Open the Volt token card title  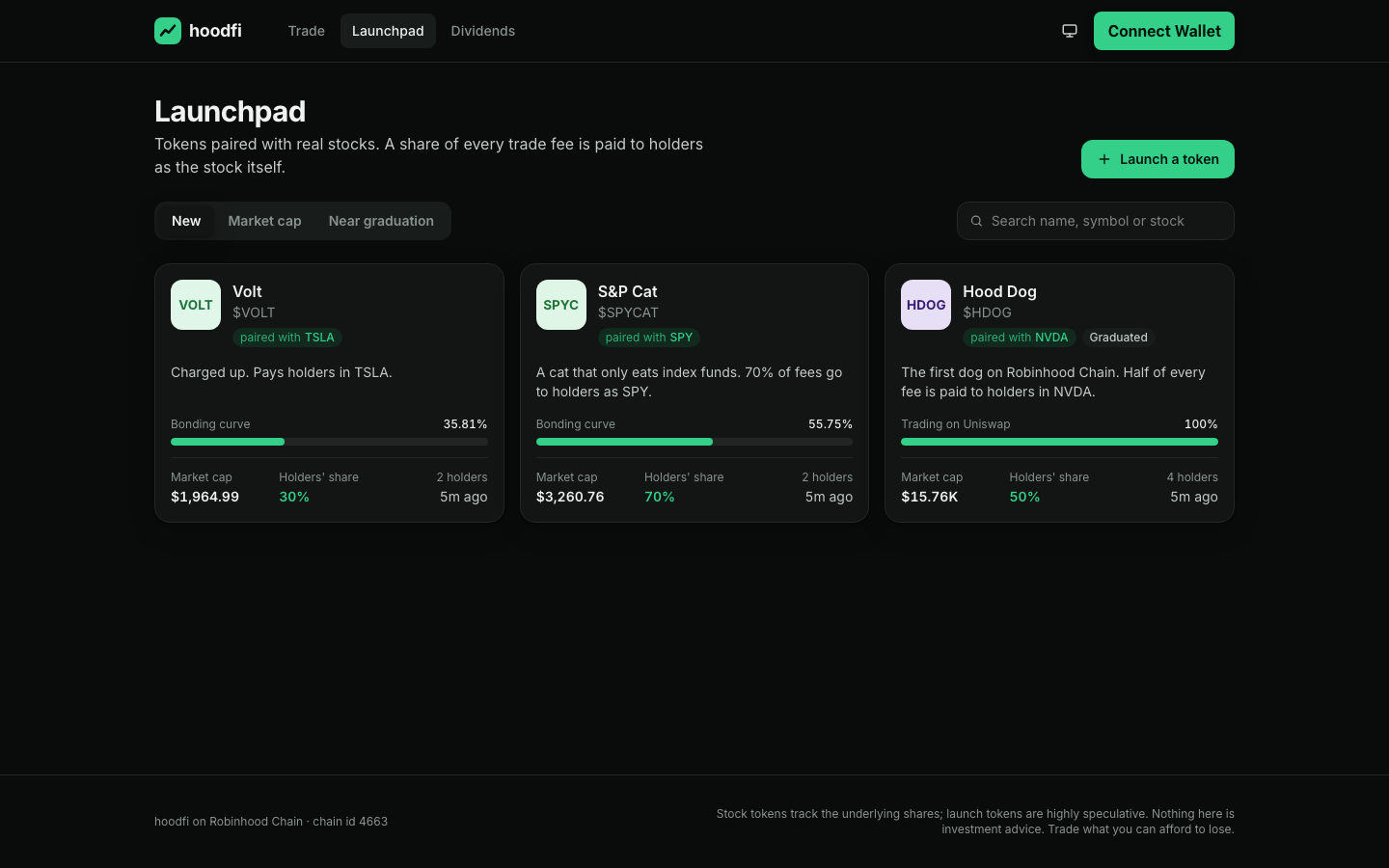tap(247, 291)
